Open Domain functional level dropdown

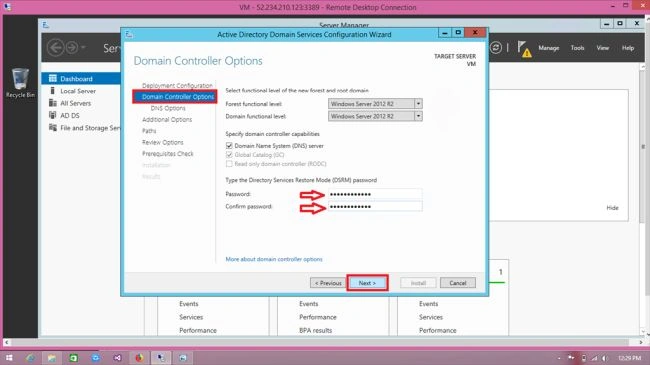pyautogui.click(x=418, y=116)
